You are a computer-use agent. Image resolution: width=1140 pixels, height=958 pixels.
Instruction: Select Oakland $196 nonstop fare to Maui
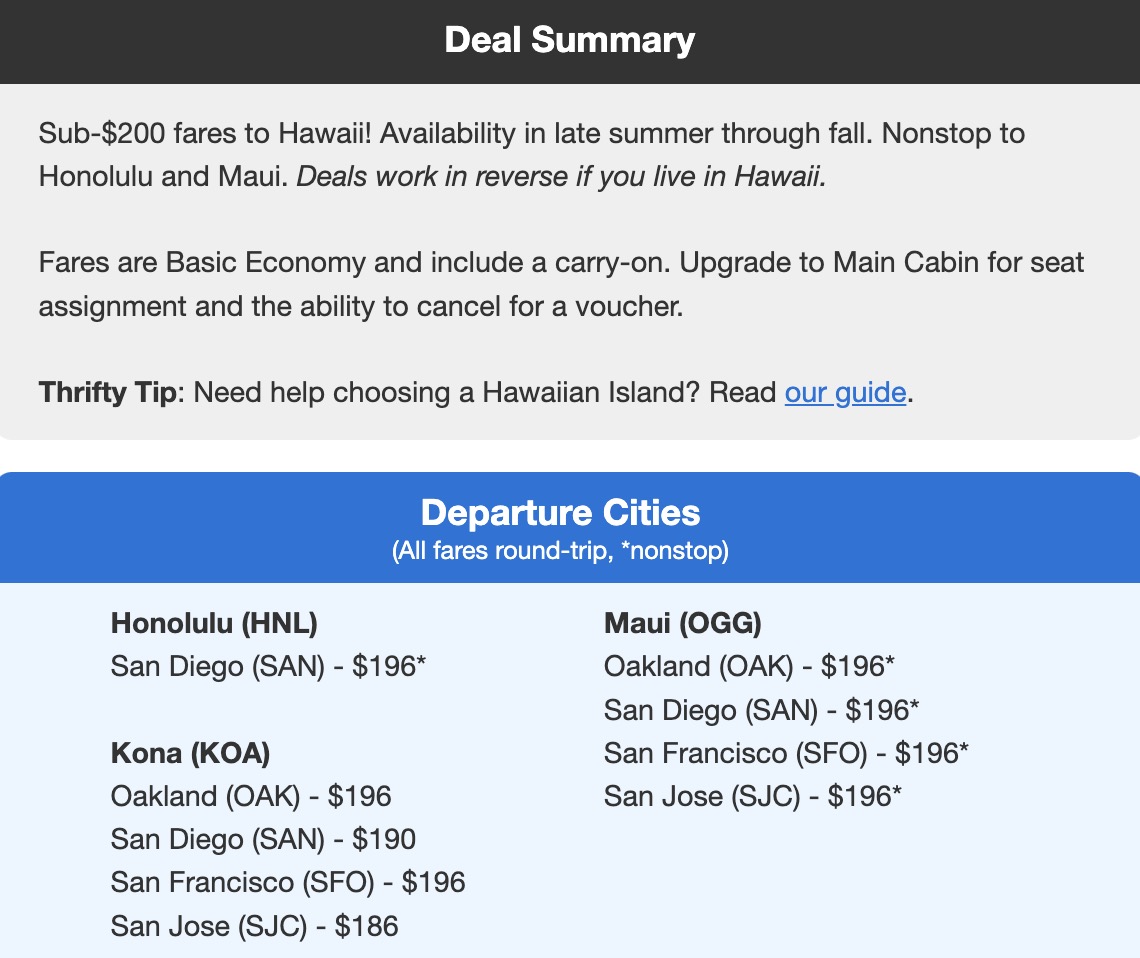click(749, 667)
